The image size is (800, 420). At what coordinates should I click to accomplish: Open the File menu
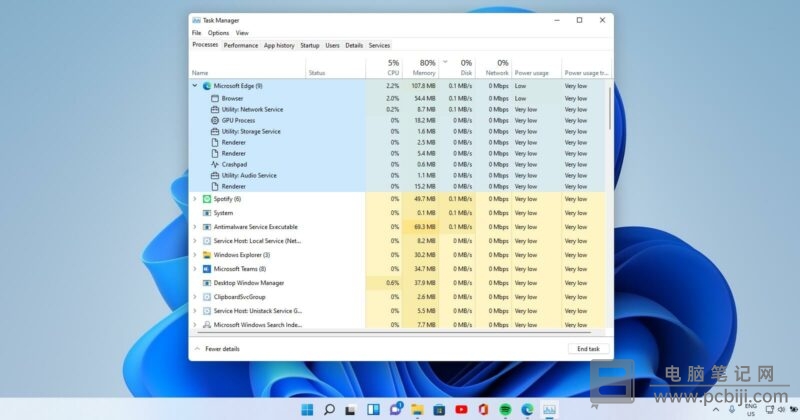click(196, 33)
